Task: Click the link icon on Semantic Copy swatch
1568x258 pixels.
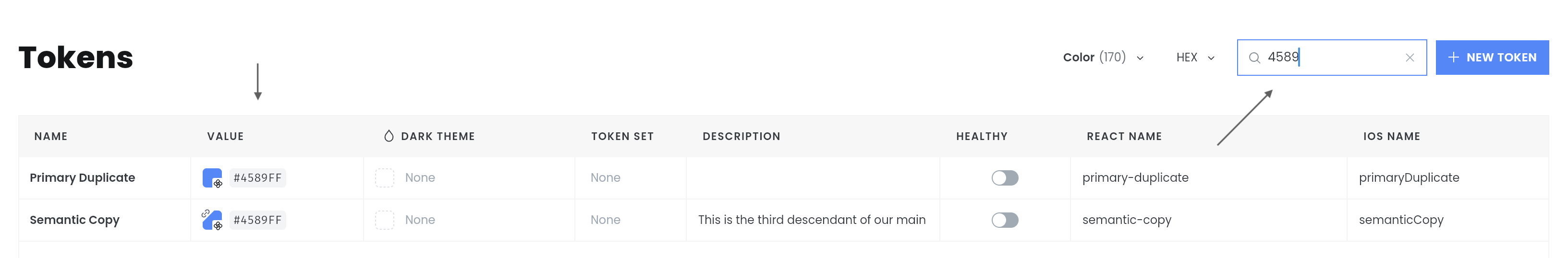Action: (206, 213)
